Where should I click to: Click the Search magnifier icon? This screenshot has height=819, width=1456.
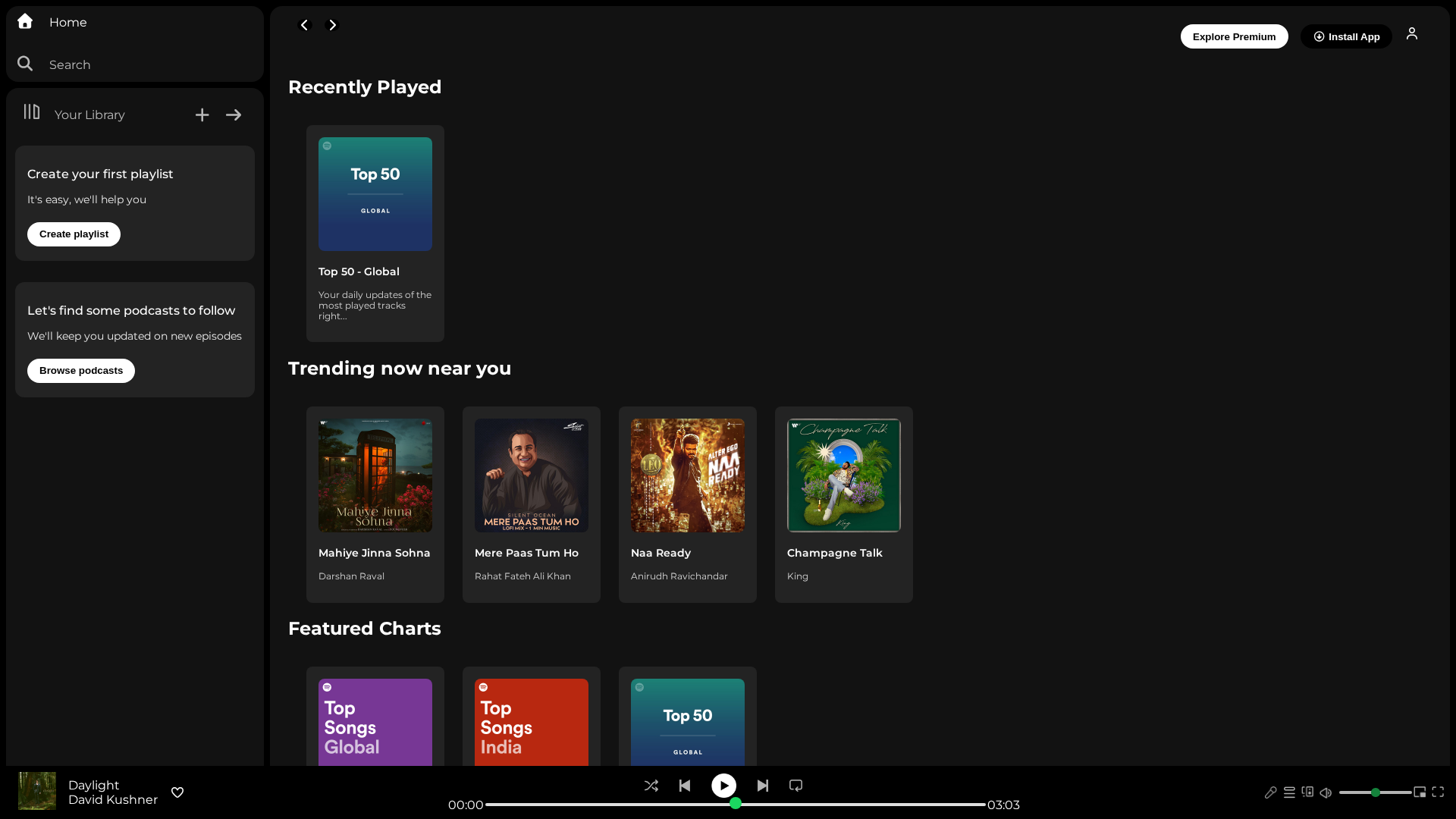coord(25,64)
